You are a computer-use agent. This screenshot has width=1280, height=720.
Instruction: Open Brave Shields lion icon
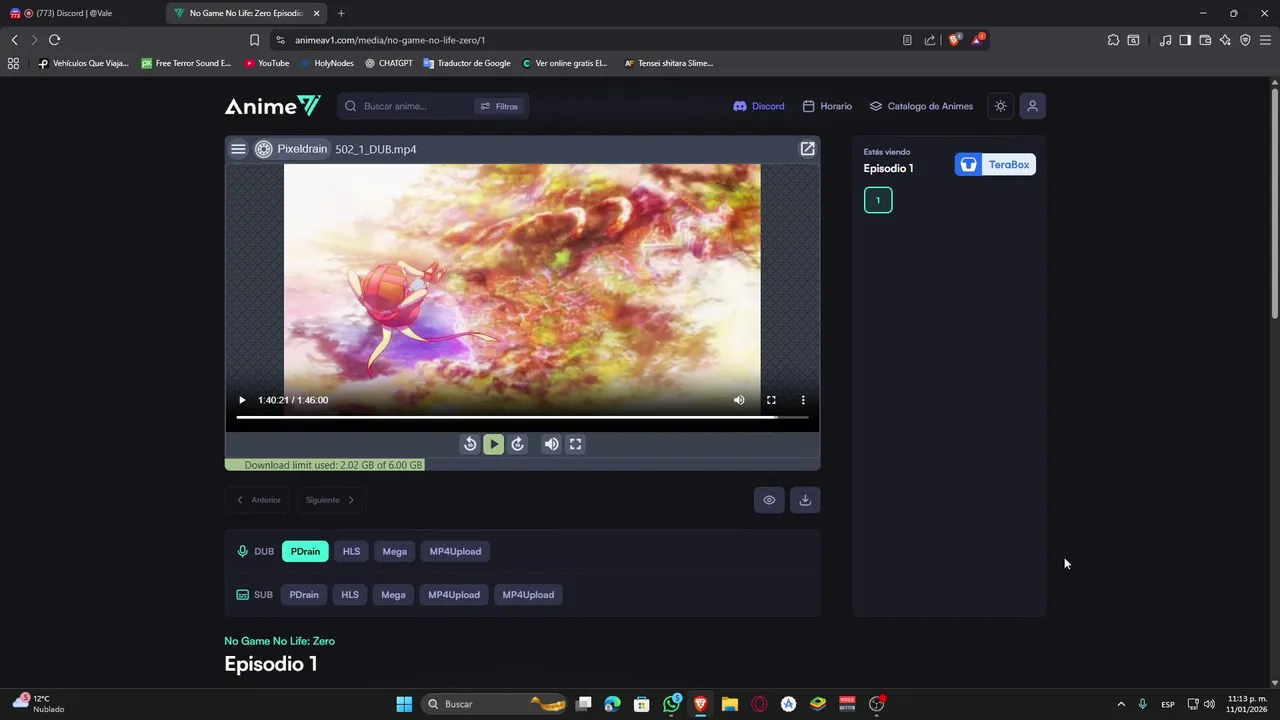pyautogui.click(x=954, y=40)
